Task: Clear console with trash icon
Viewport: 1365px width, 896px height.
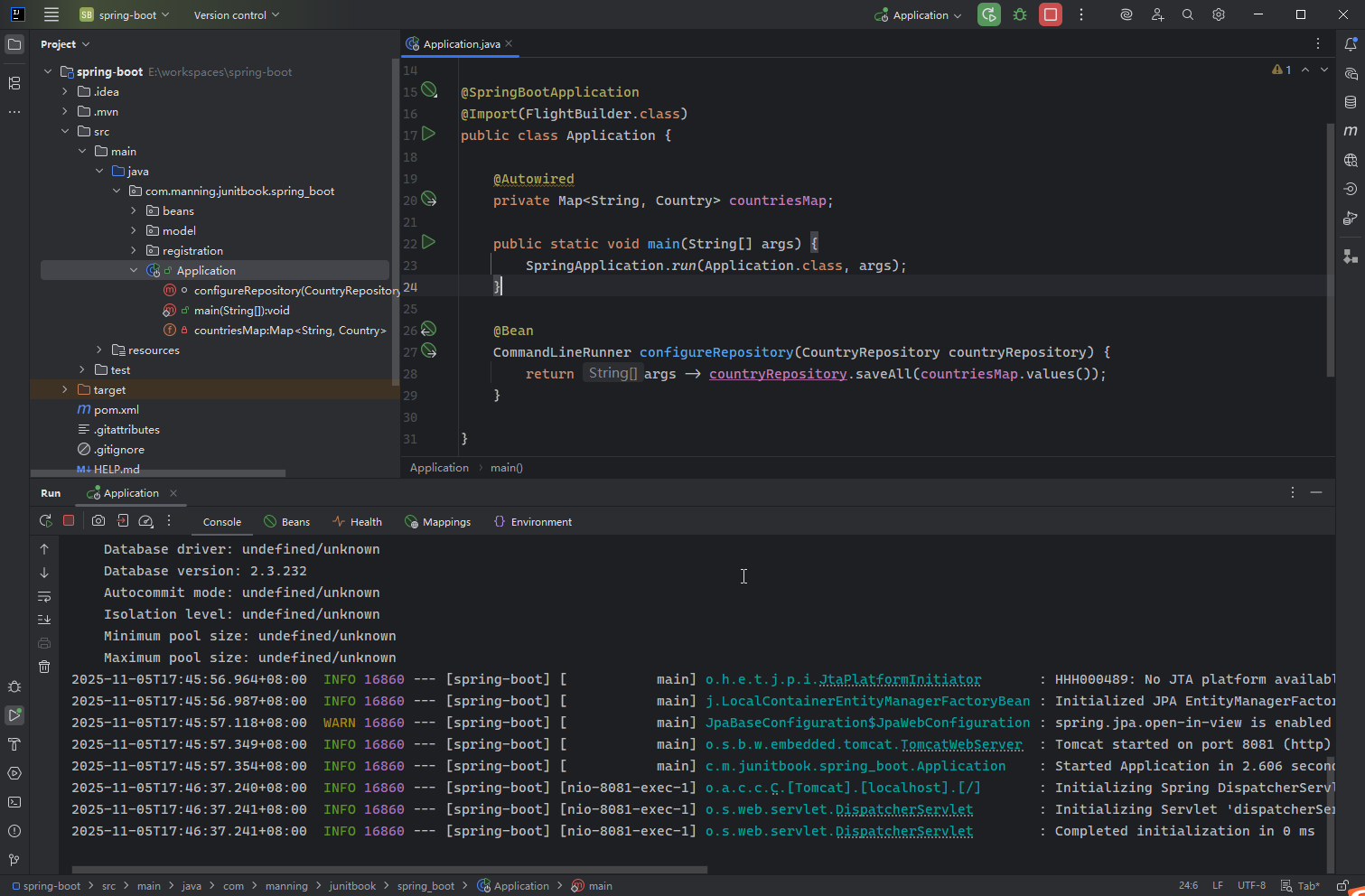Action: [x=44, y=667]
